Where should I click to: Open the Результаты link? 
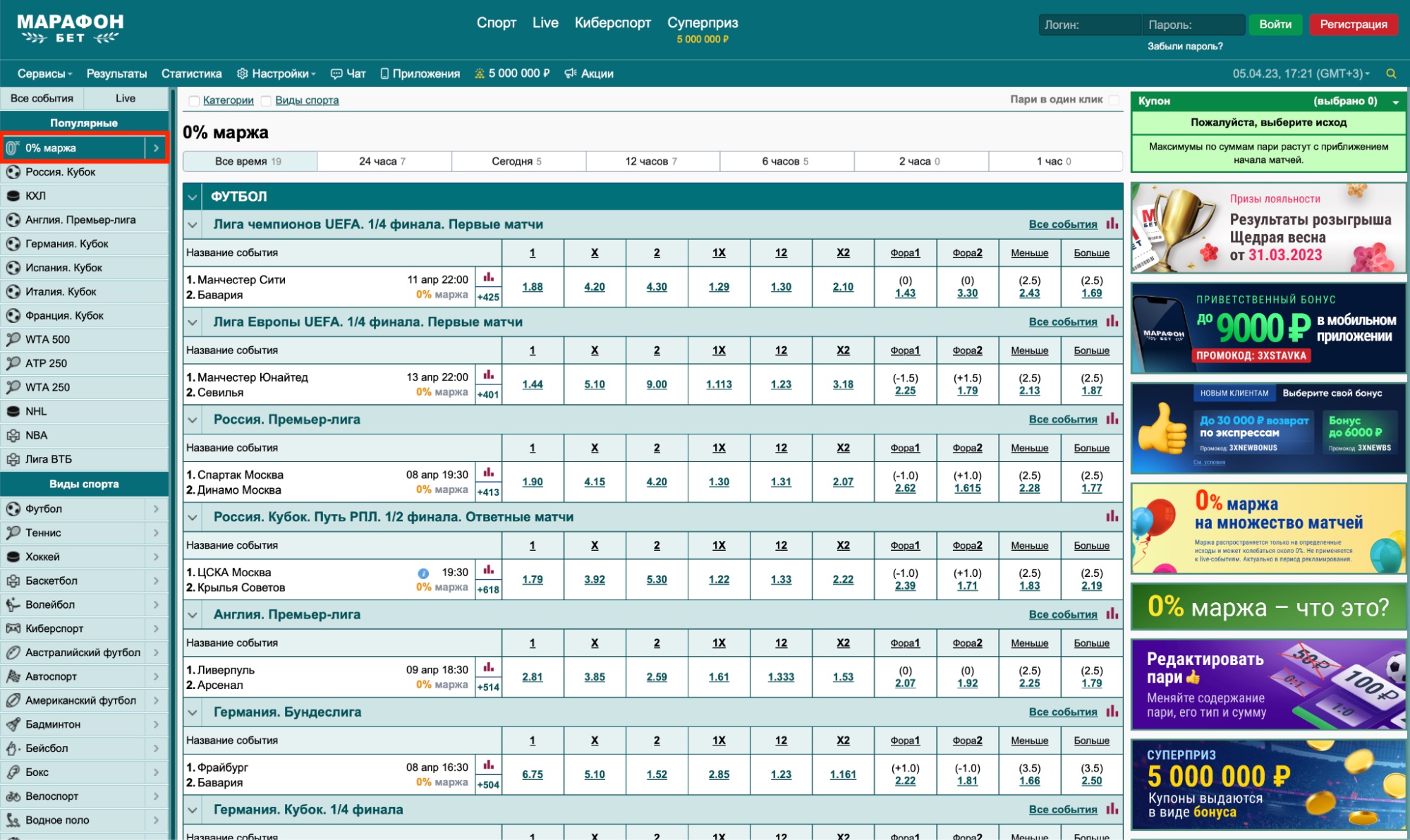click(x=116, y=73)
